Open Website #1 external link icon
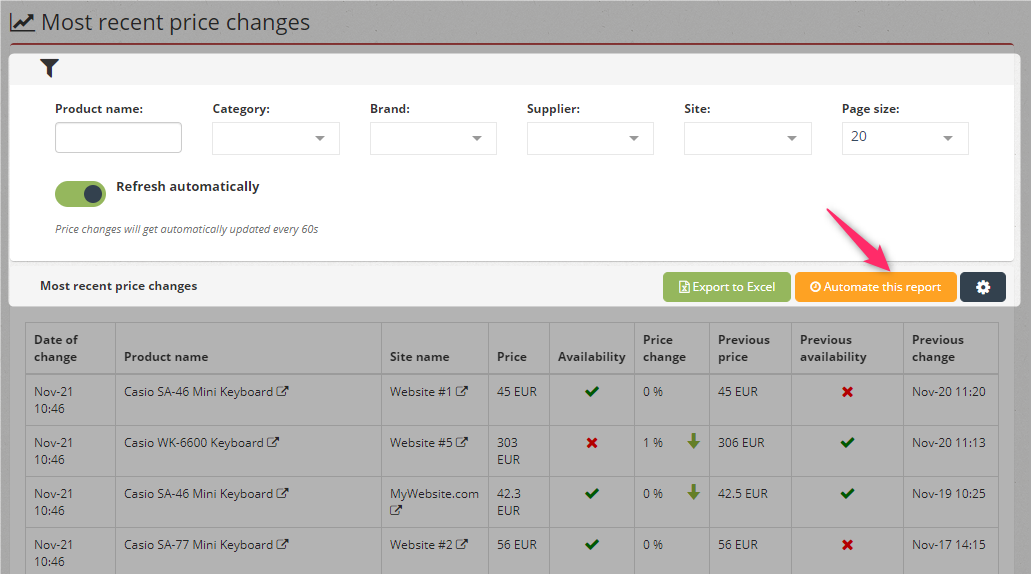The width and height of the screenshot is (1031, 574). pyautogui.click(x=462, y=391)
